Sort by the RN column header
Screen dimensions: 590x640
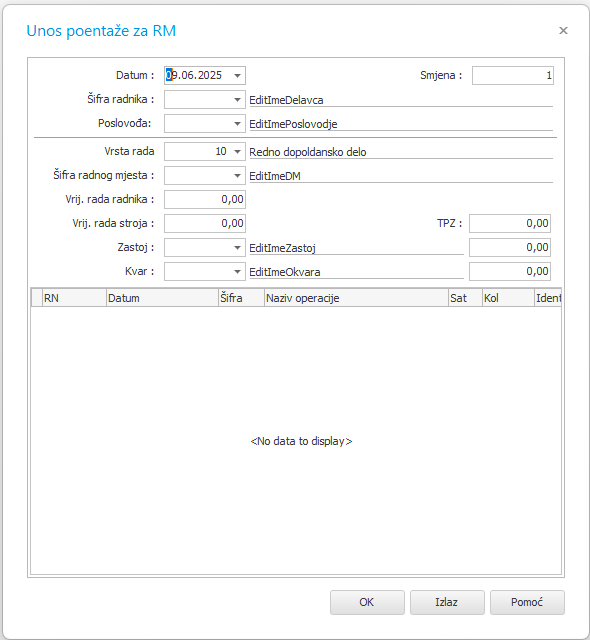click(74, 298)
